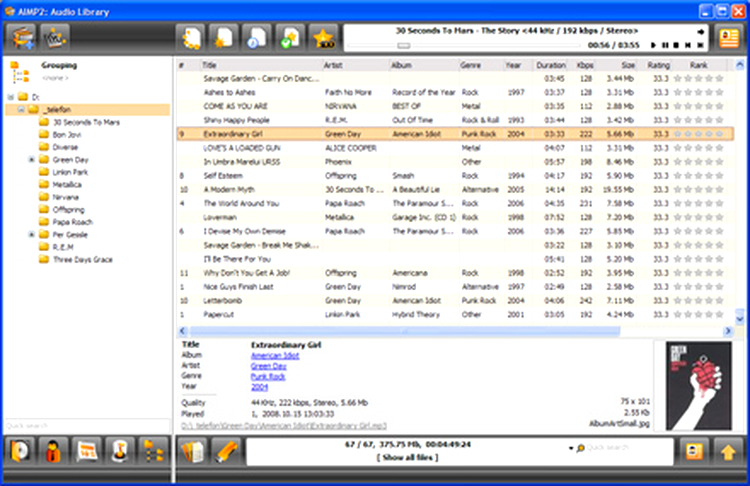Image resolution: width=750 pixels, height=486 pixels.
Task: Click the orange card icon in bottom bar
Action: pyautogui.click(x=694, y=451)
